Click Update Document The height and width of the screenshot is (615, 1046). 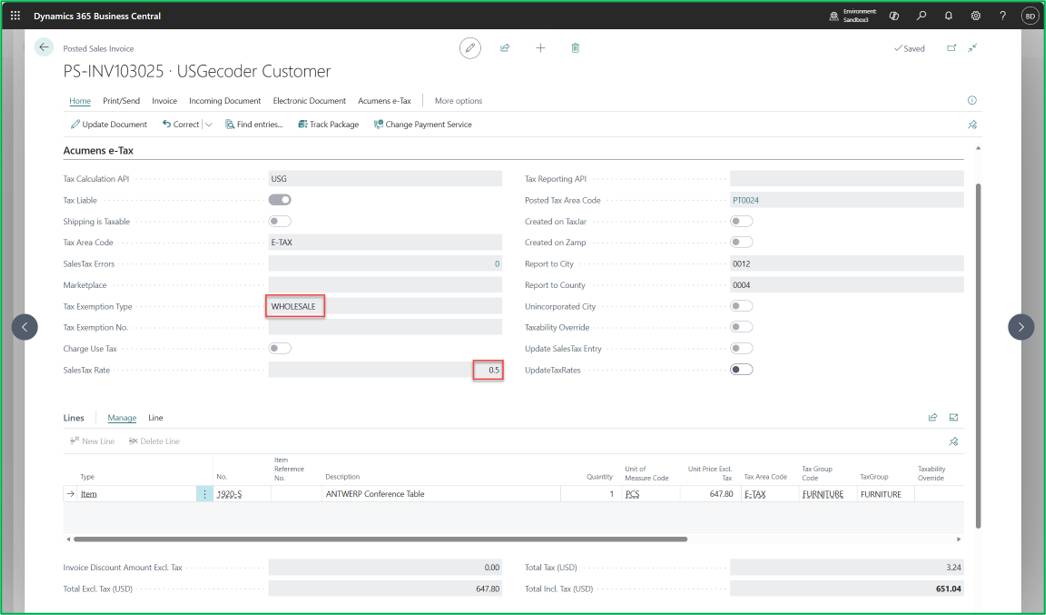click(x=109, y=125)
